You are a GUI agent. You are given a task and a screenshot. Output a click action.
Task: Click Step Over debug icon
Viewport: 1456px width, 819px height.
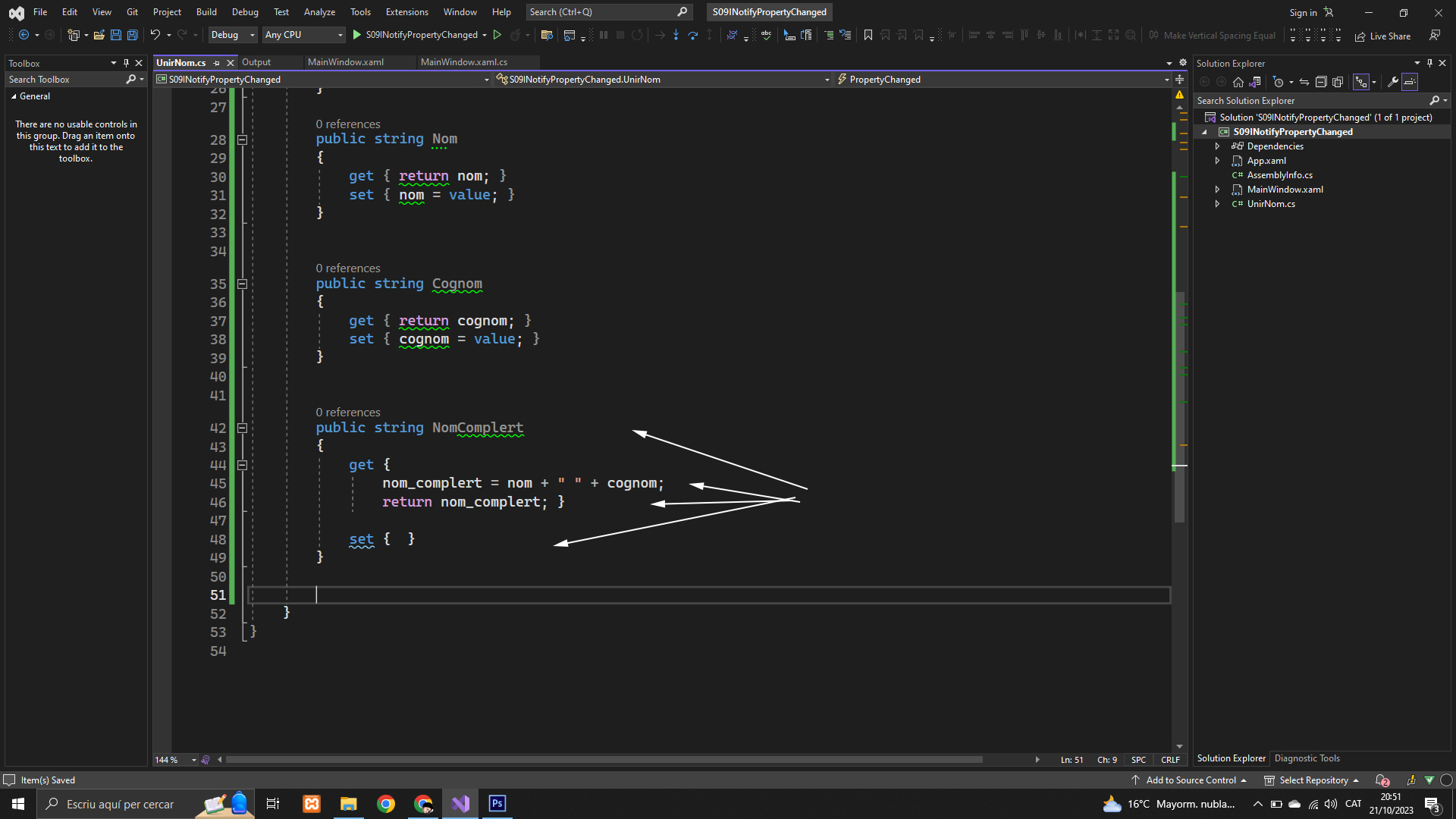692,35
